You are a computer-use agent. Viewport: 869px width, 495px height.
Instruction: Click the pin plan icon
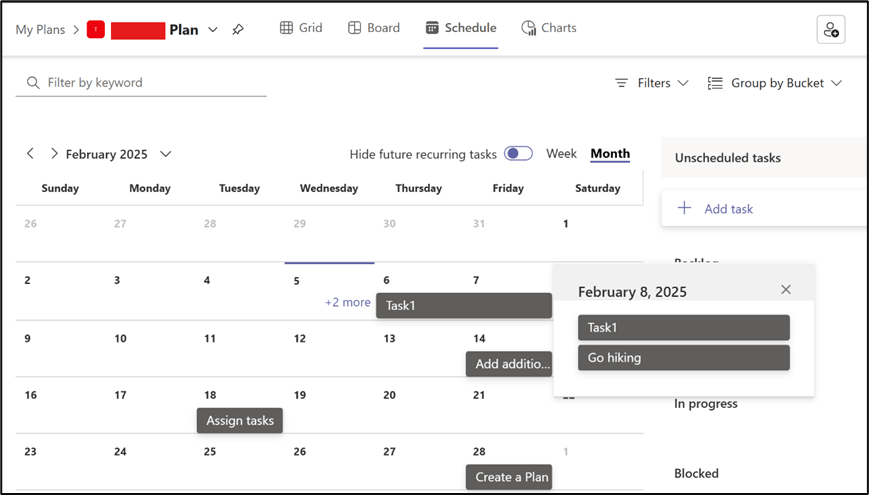238,29
